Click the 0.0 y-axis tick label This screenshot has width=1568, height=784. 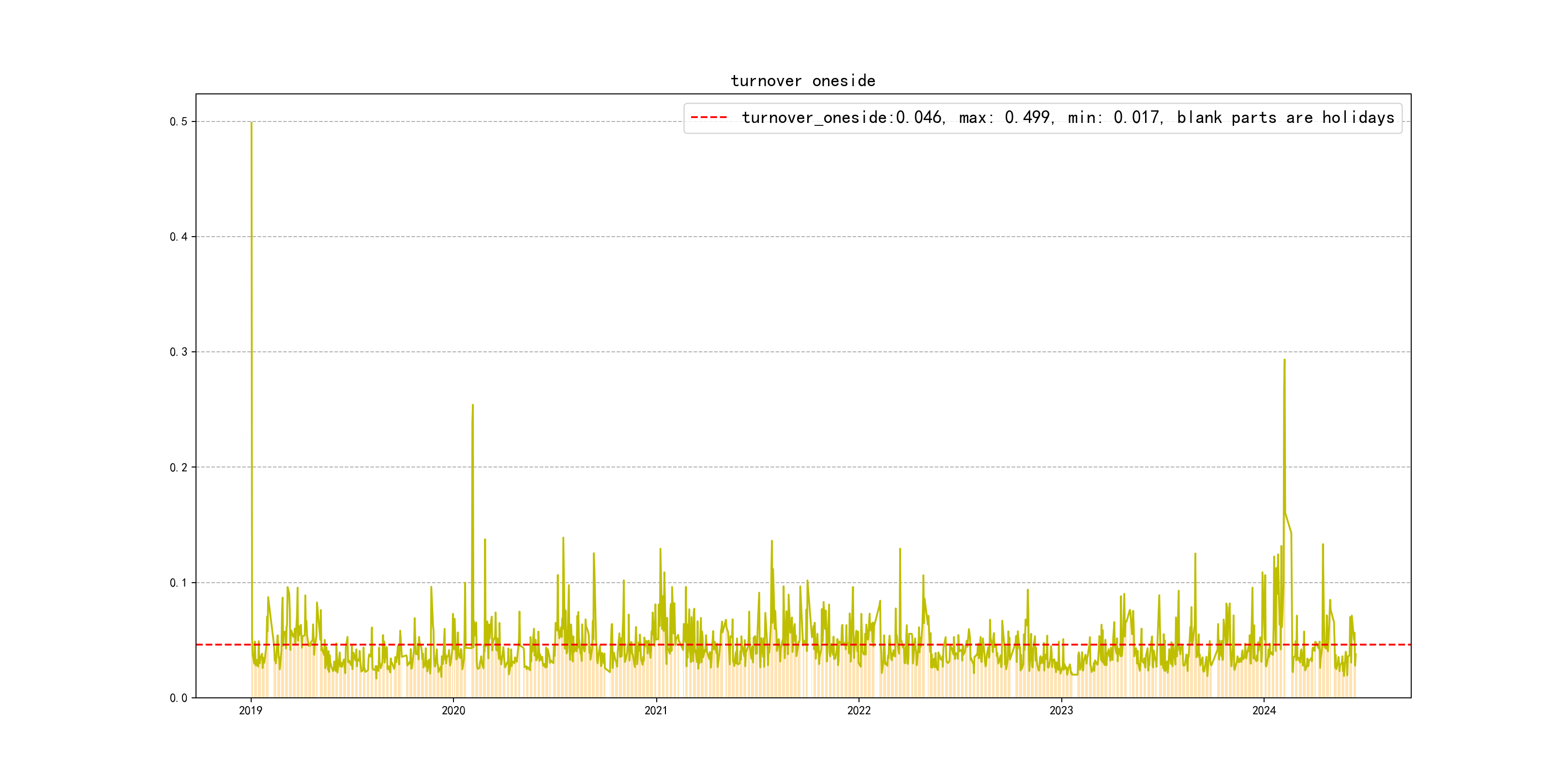point(179,698)
